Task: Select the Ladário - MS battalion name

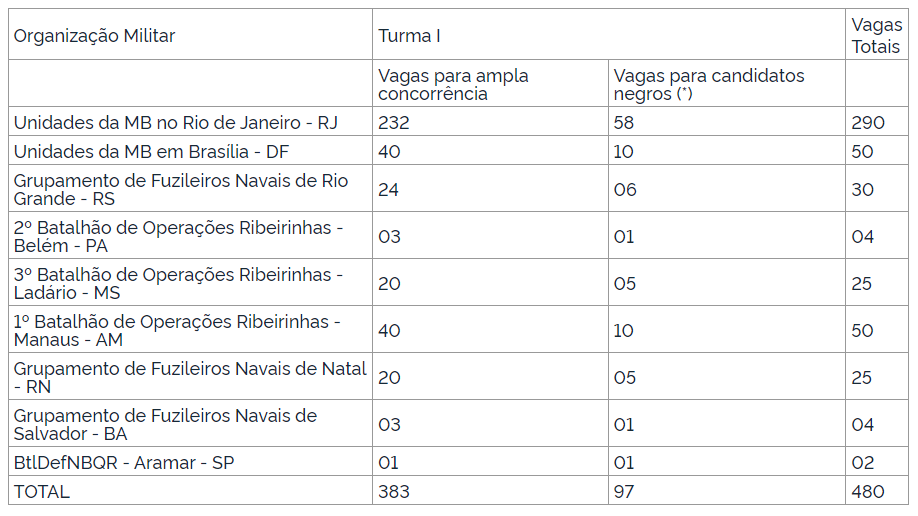Action: click(178, 283)
